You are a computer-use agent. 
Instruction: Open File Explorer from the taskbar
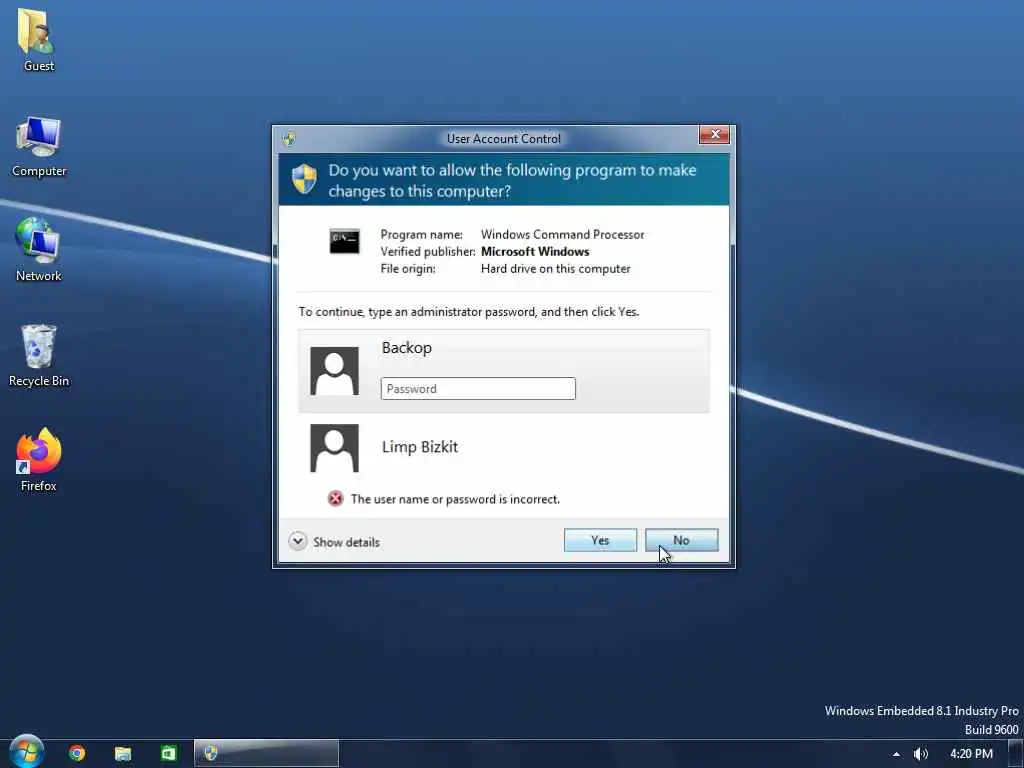point(123,754)
